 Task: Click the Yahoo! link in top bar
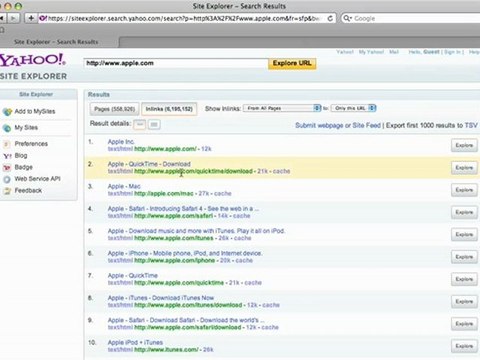click(345, 52)
